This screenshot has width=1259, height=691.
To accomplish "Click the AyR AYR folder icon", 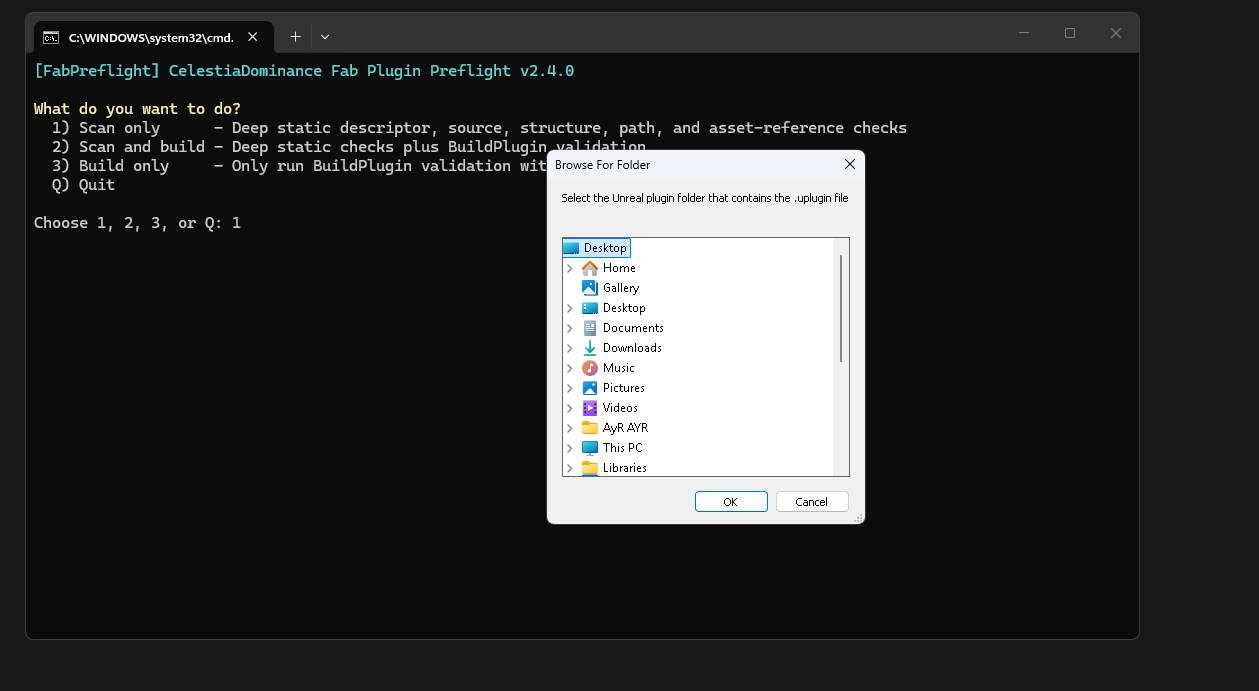I will click(590, 428).
